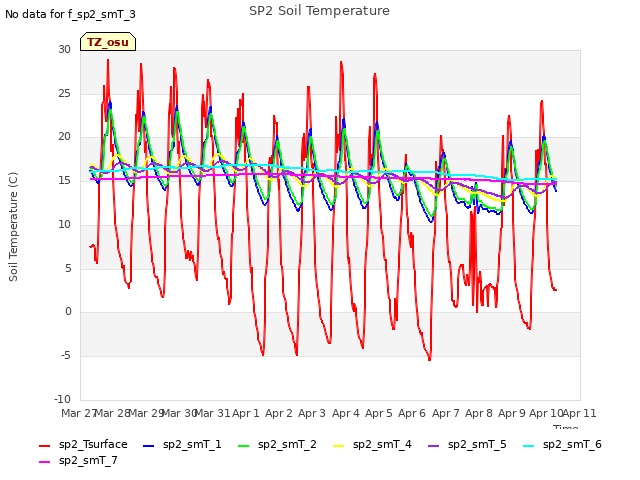The height and width of the screenshot is (480, 640).
Task: Click the Apr 3 x-axis tick label
Action: [x=312, y=413]
